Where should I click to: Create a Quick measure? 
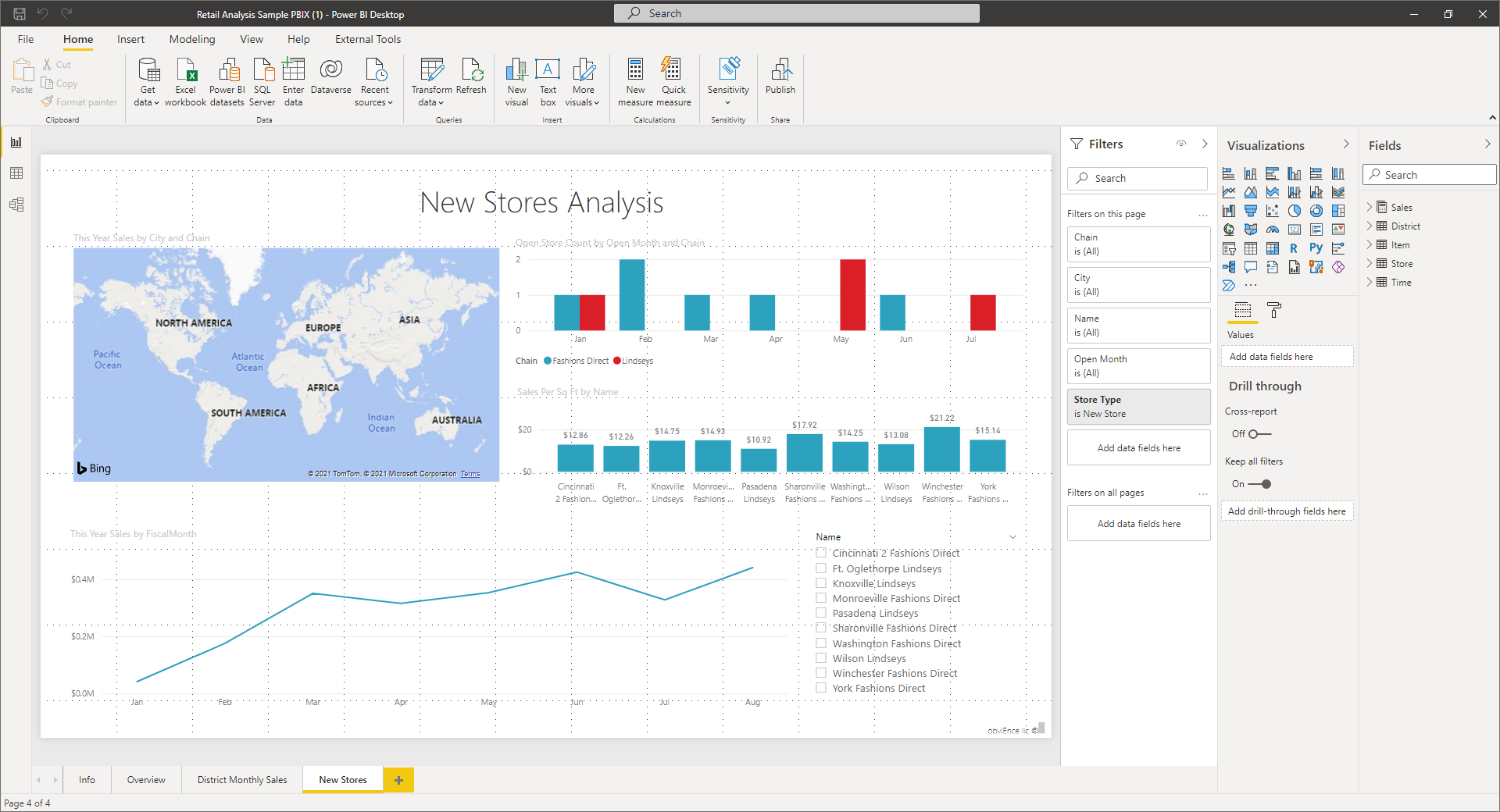coord(673,82)
